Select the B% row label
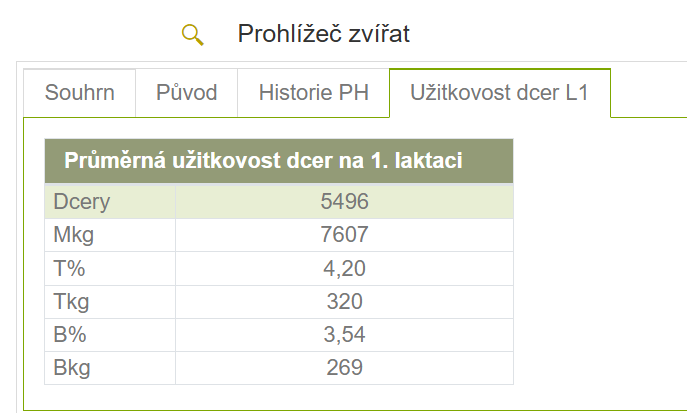This screenshot has height=413, width=687. [70, 335]
